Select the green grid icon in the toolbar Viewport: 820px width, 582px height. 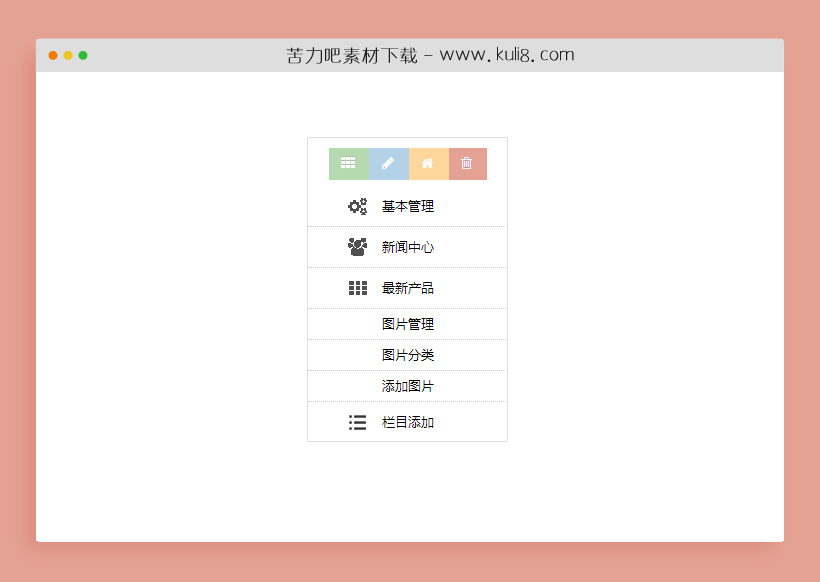click(x=348, y=163)
